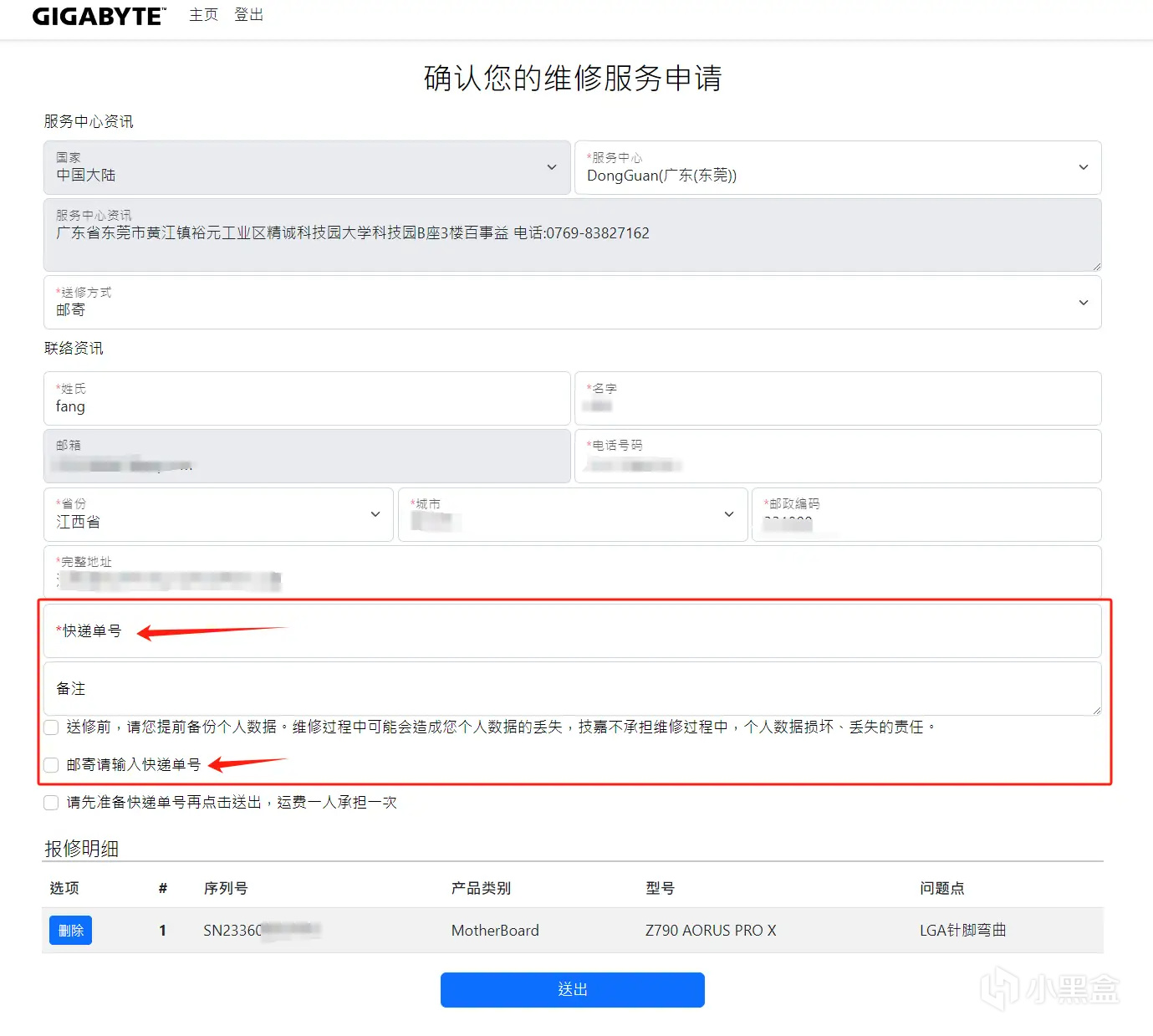The width and height of the screenshot is (1153, 1036).
Task: Click the 备注 text area
Action: 572,688
